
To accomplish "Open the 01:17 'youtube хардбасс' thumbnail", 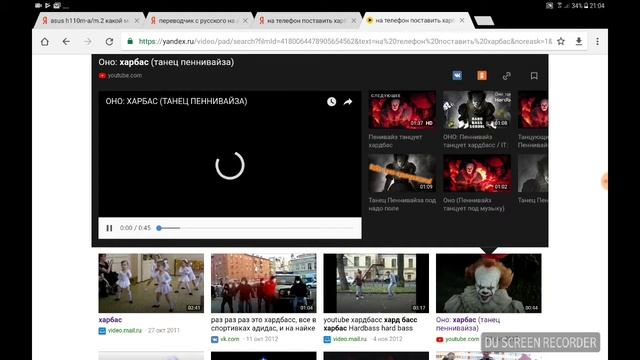I will point(376,283).
